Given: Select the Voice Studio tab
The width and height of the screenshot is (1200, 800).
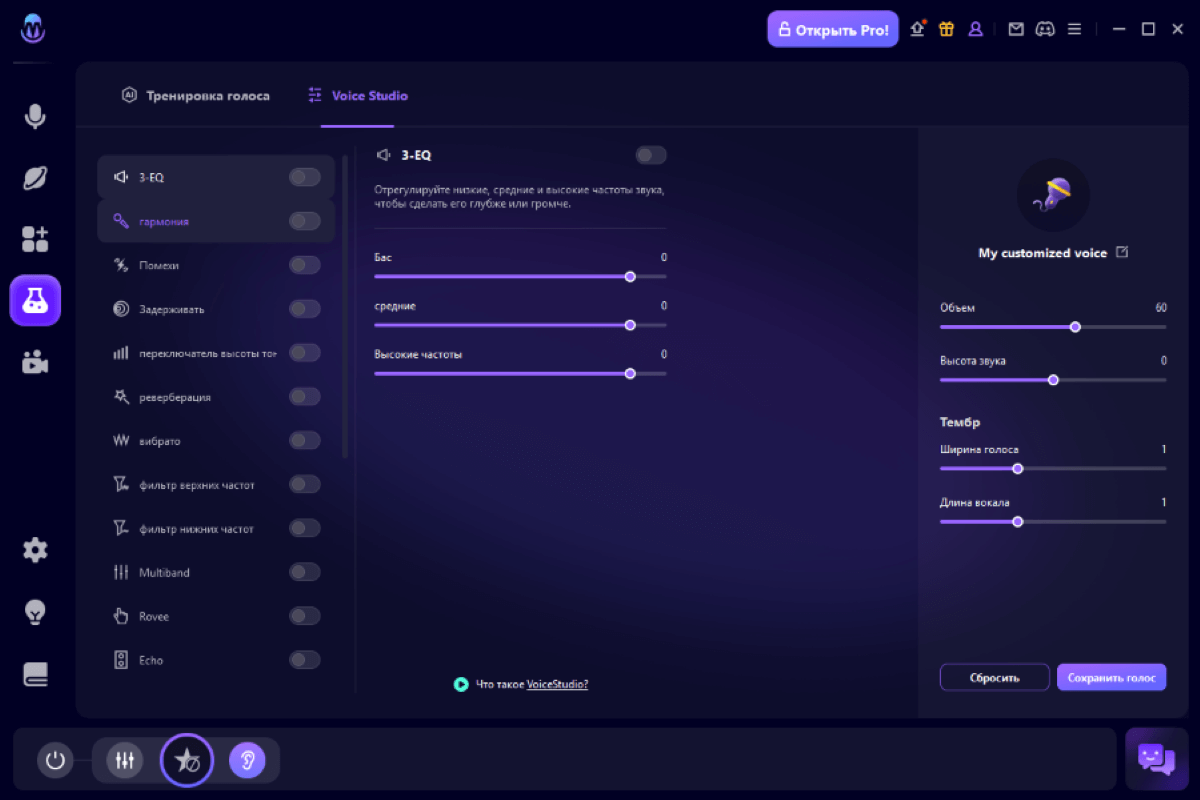Looking at the screenshot, I should tap(357, 95).
